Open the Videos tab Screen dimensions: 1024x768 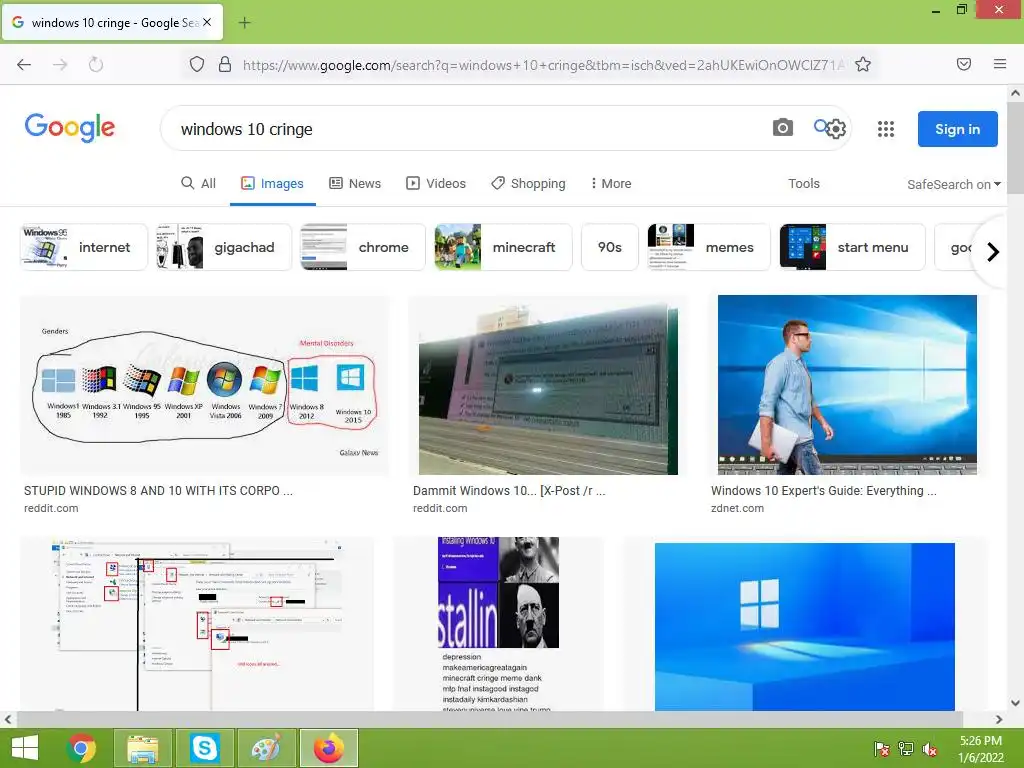pyautogui.click(x=436, y=184)
